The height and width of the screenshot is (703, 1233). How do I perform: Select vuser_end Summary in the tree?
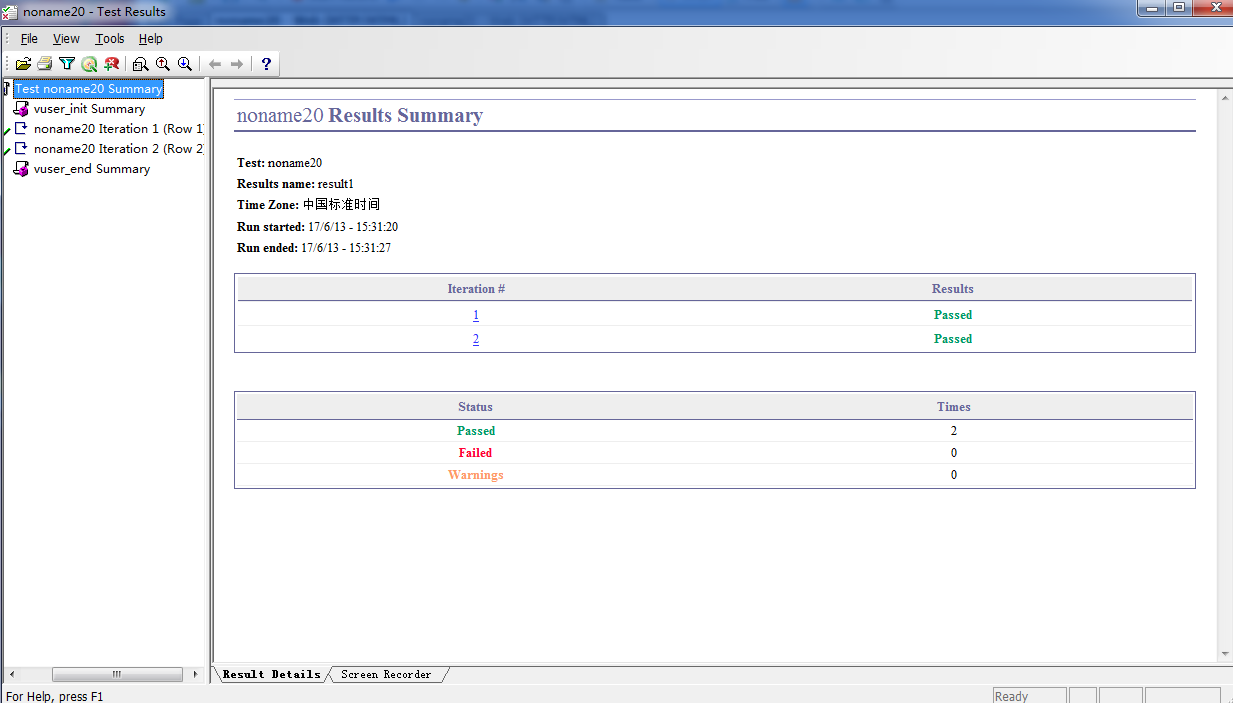pyautogui.click(x=92, y=169)
